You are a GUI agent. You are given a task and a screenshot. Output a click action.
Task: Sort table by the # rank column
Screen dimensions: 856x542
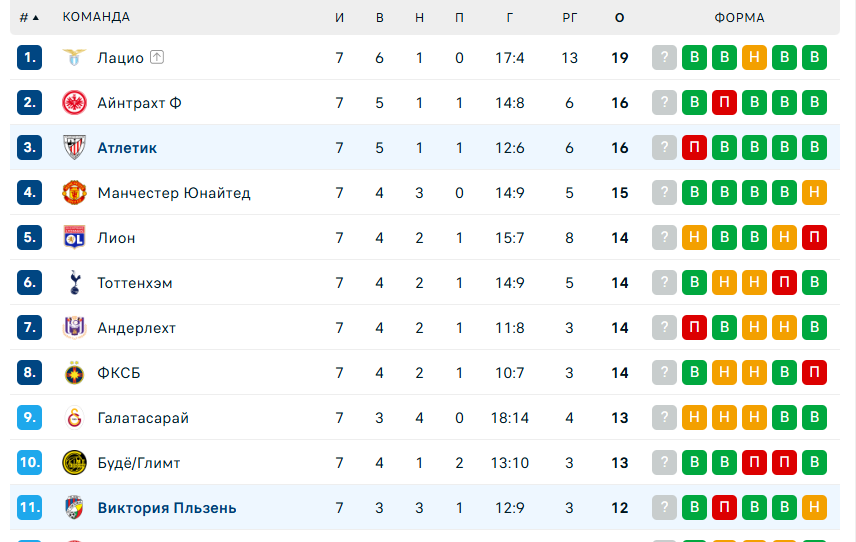[29, 17]
